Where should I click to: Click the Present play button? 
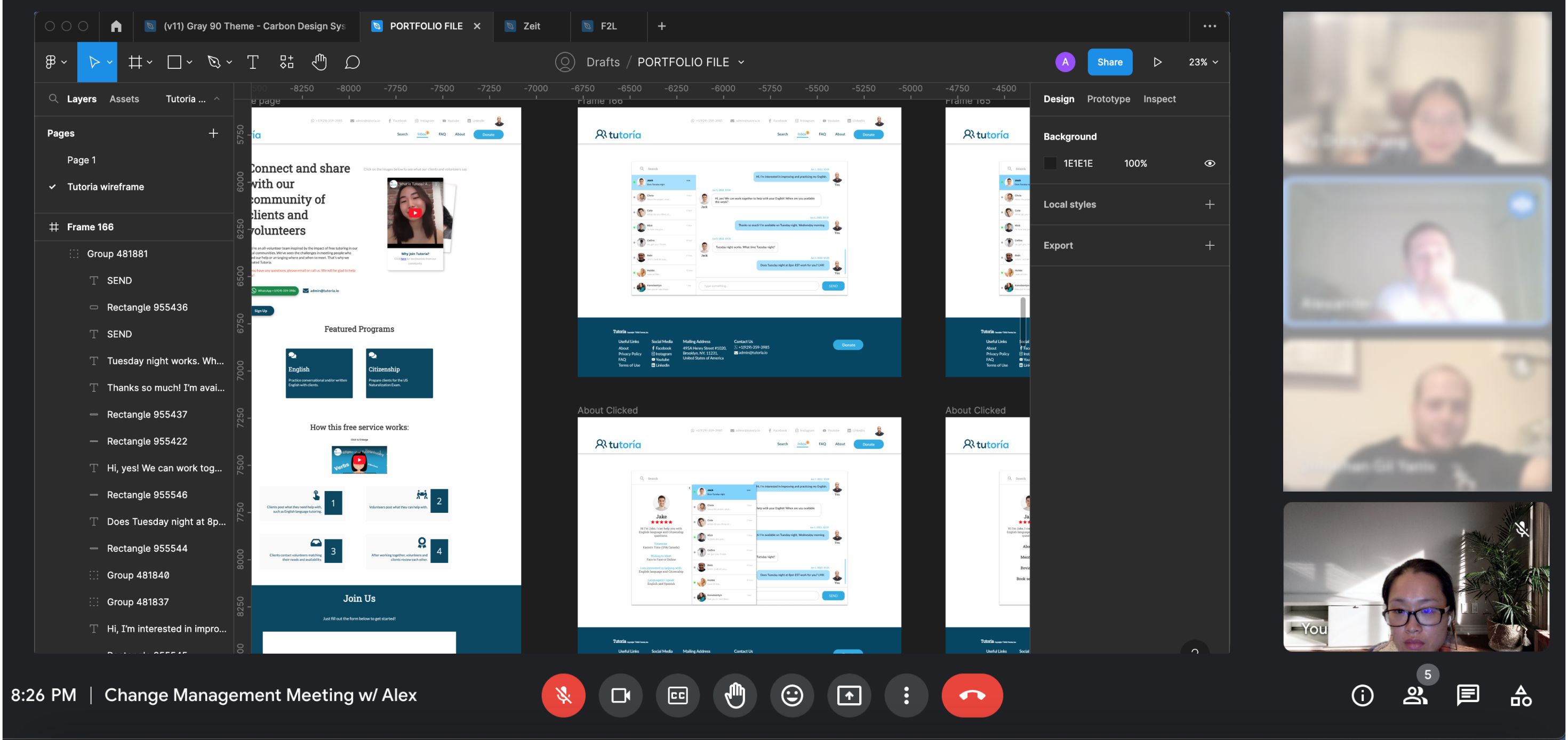[x=1157, y=62]
